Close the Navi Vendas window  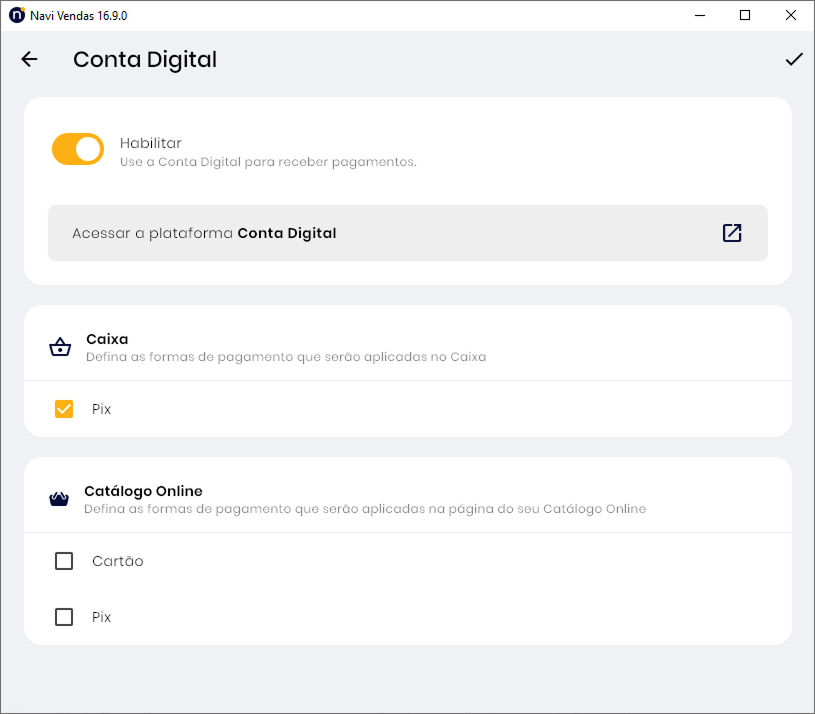(791, 16)
